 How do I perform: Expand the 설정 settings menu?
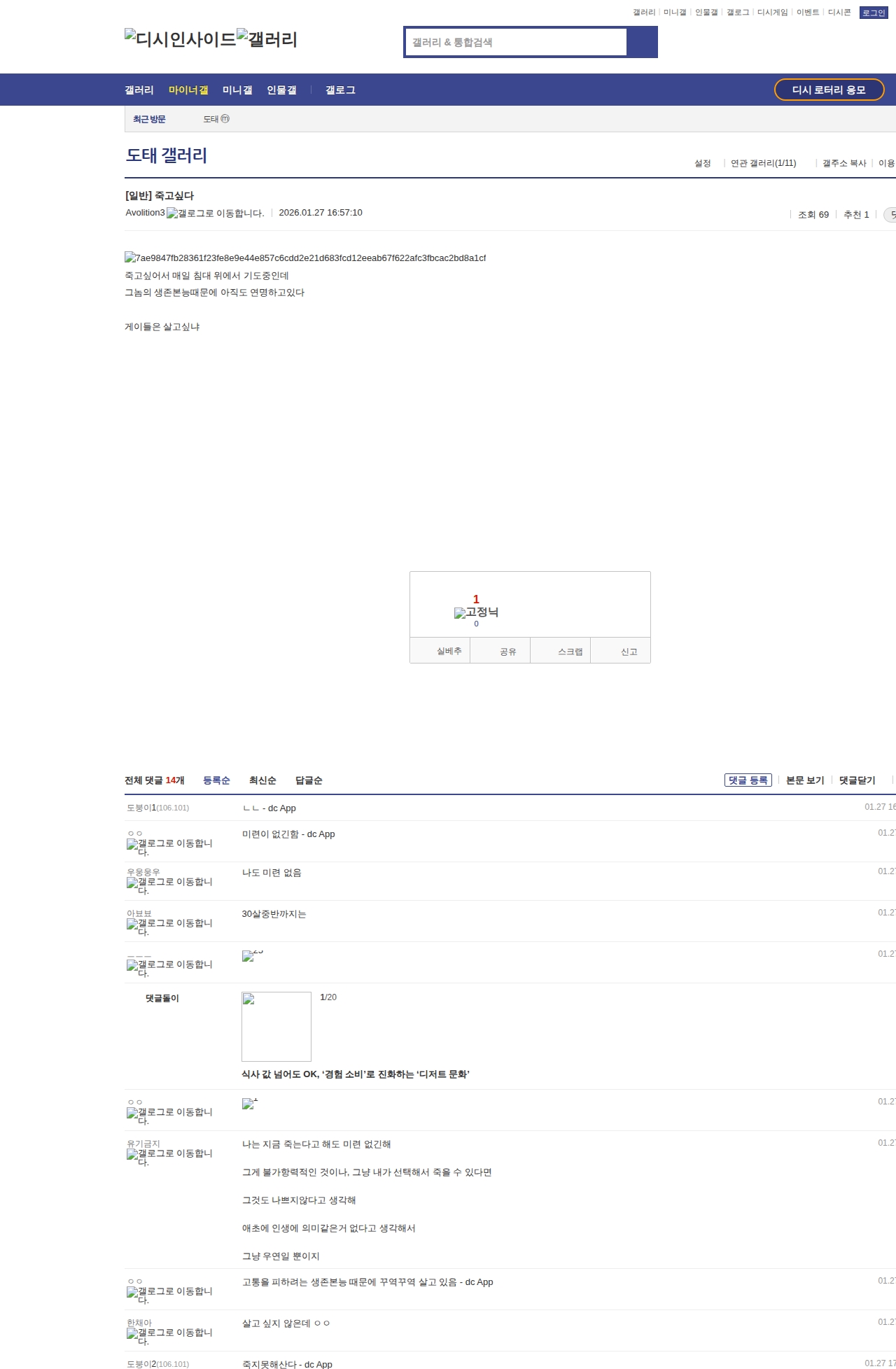click(703, 163)
